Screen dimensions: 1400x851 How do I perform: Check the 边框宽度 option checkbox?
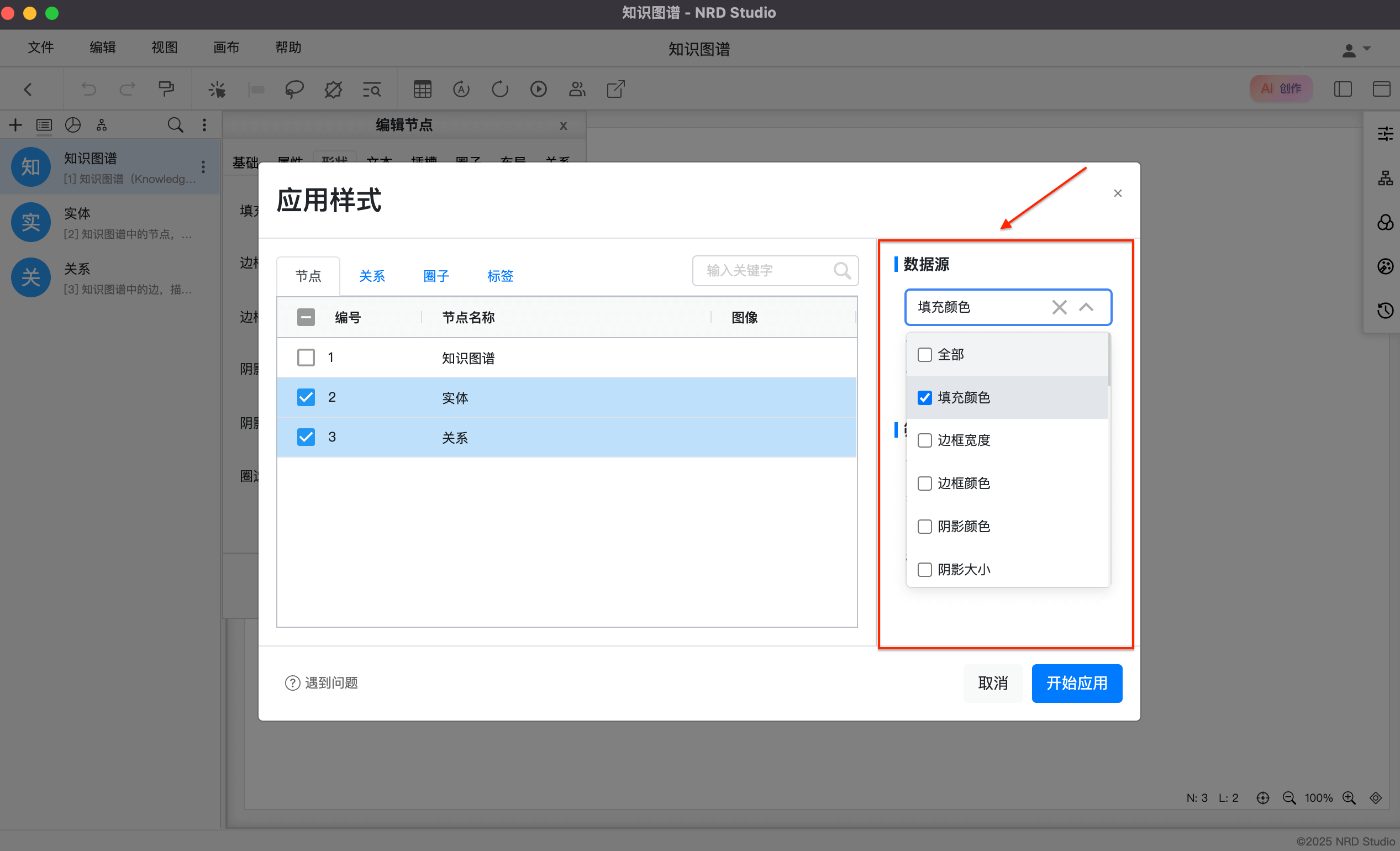pos(924,440)
